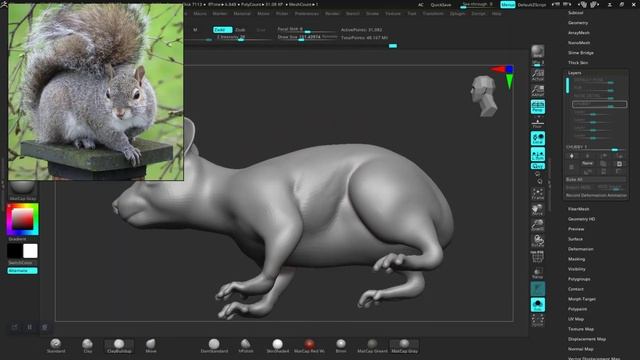Toggle Local symmetry button
Screen dimensions: 640x360
[x=538, y=138]
